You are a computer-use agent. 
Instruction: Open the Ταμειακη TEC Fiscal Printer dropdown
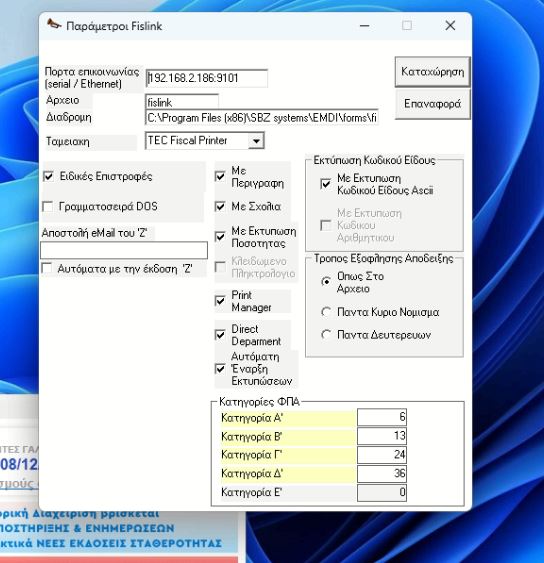coord(256,141)
